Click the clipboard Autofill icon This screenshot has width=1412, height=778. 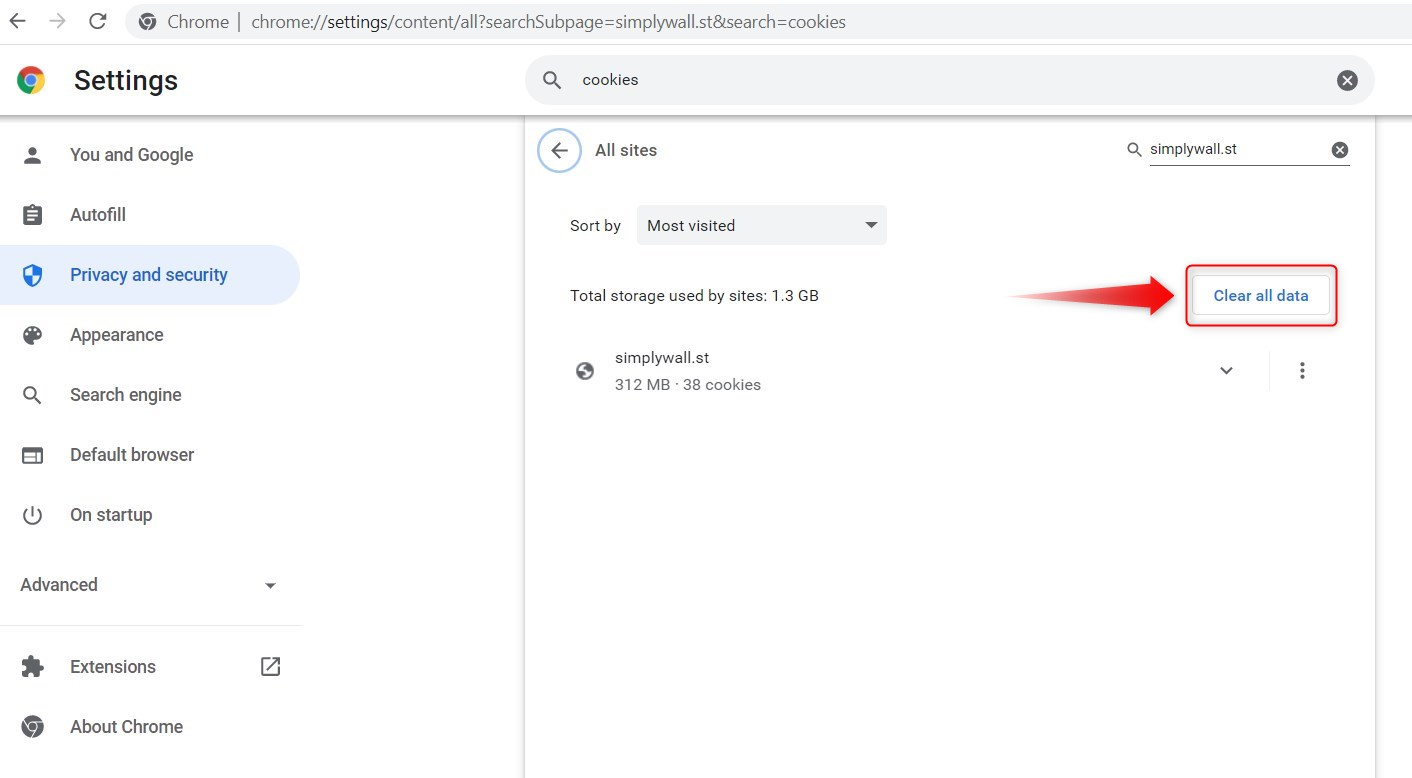33,215
